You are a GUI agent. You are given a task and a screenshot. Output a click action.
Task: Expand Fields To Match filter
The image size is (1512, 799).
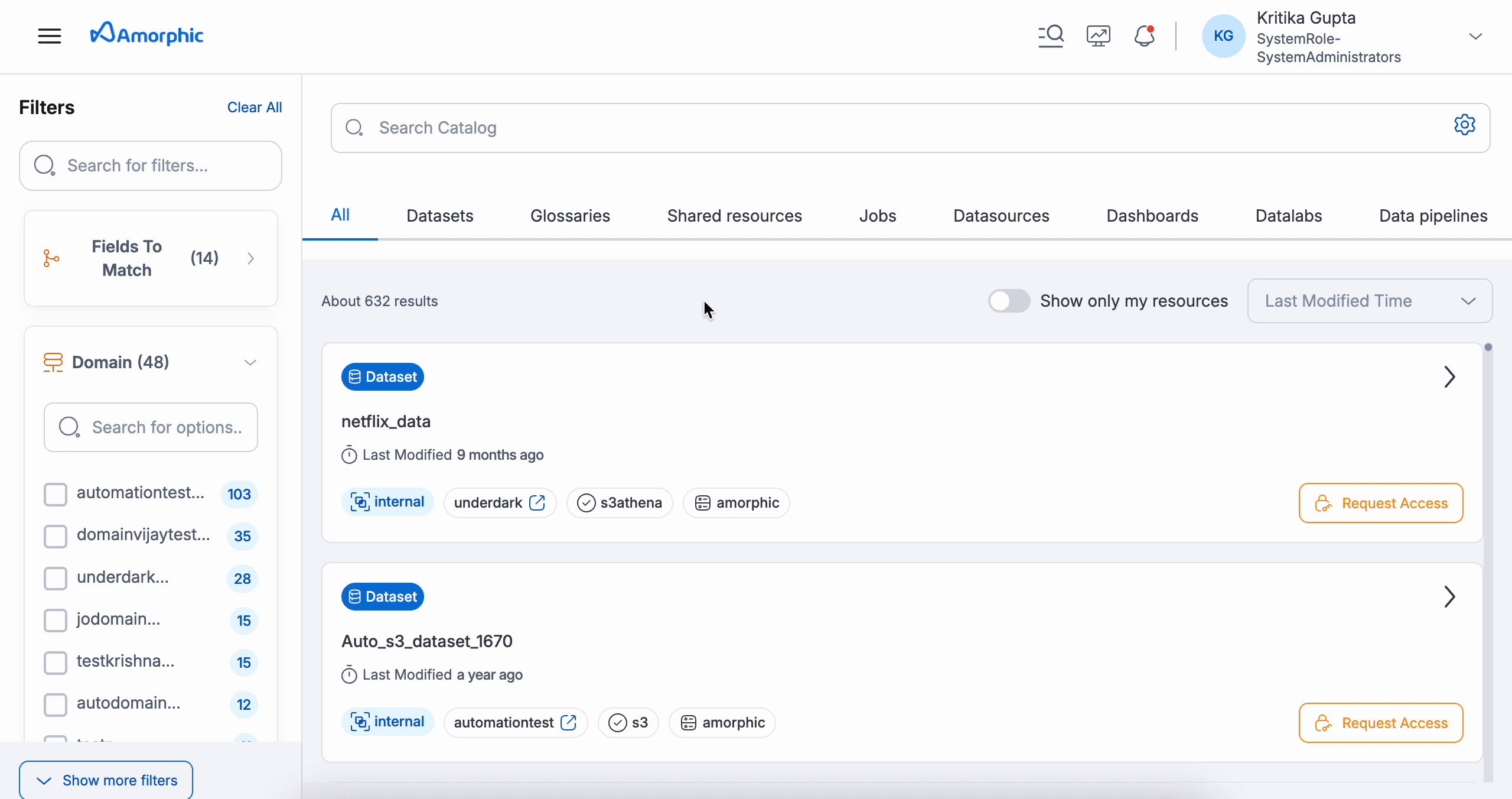[x=250, y=258]
